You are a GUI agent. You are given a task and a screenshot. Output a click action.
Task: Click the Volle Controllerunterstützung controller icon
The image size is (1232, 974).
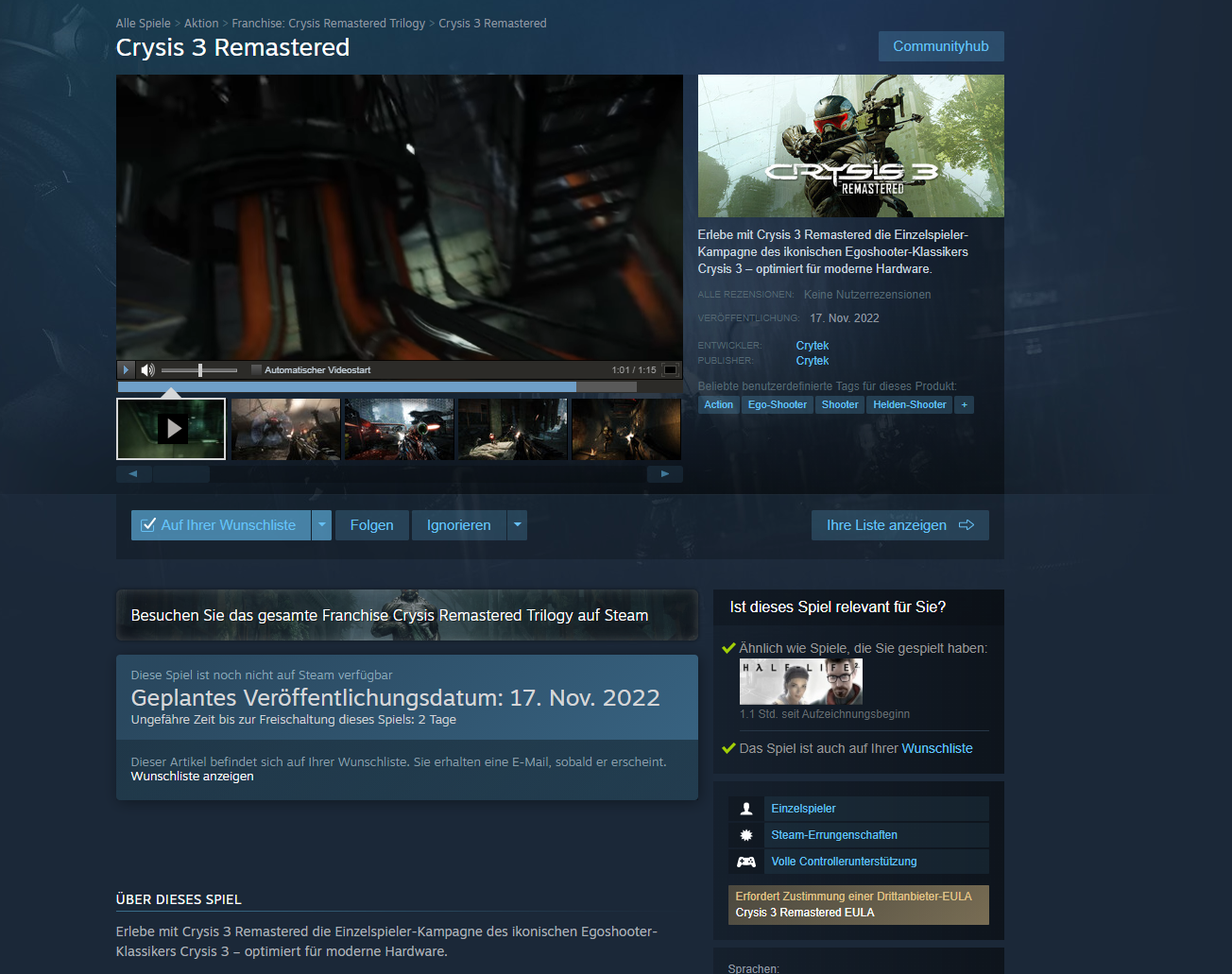pyautogui.click(x=745, y=861)
